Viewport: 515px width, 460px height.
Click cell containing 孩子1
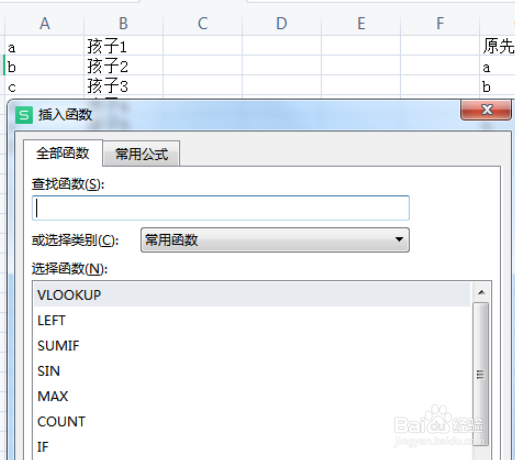[123, 46]
